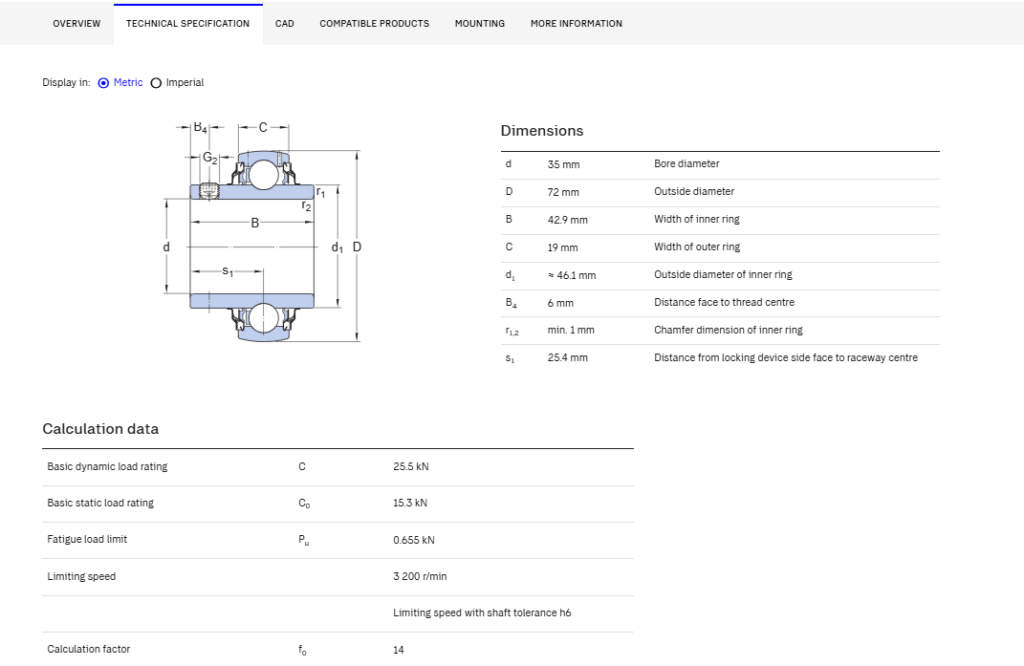Click 'Chamfer dimension of inner ring' text
Screen dimensions: 1024x666
[728, 330]
